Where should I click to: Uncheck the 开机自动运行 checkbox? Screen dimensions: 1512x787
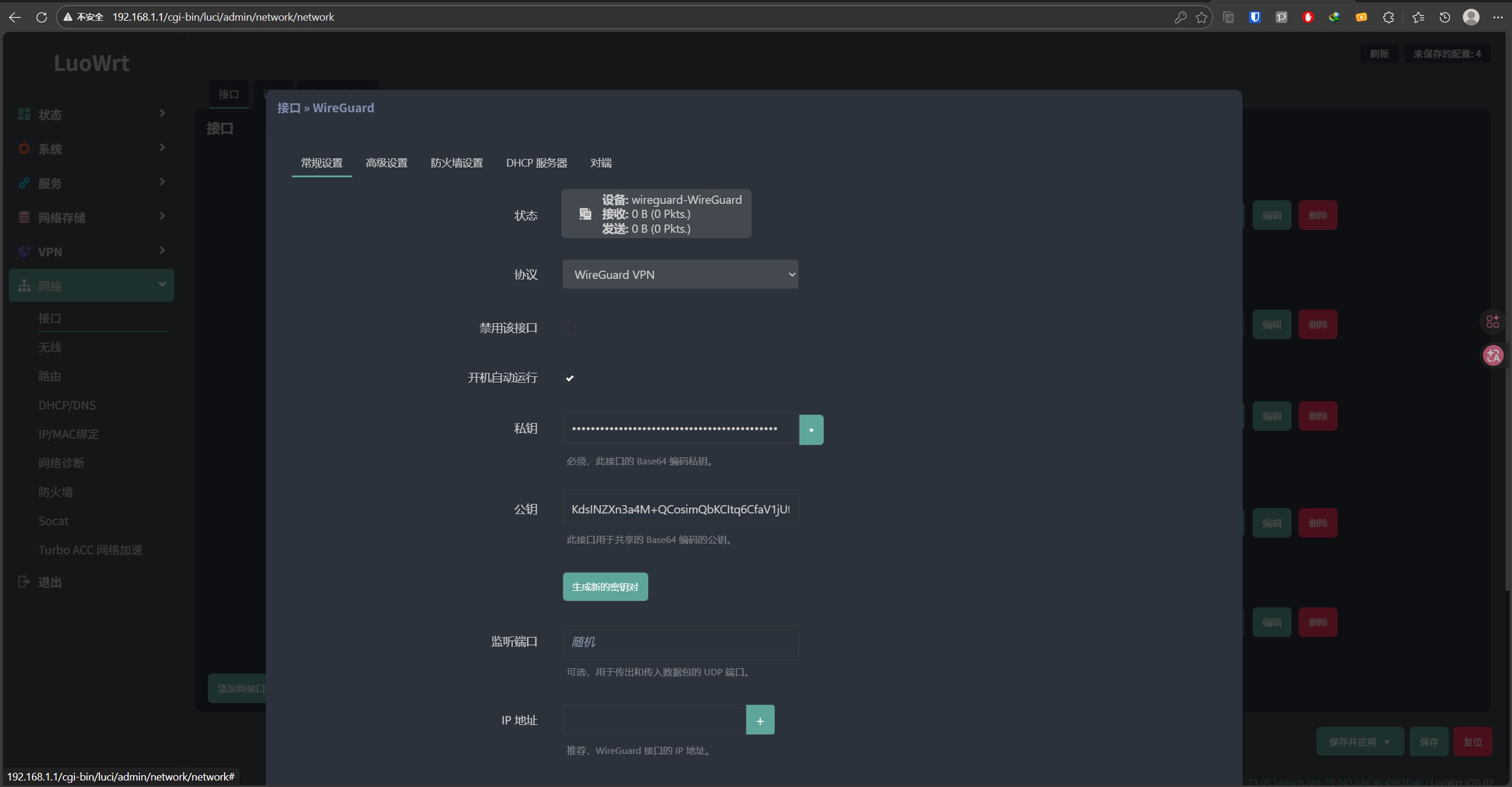(x=570, y=378)
